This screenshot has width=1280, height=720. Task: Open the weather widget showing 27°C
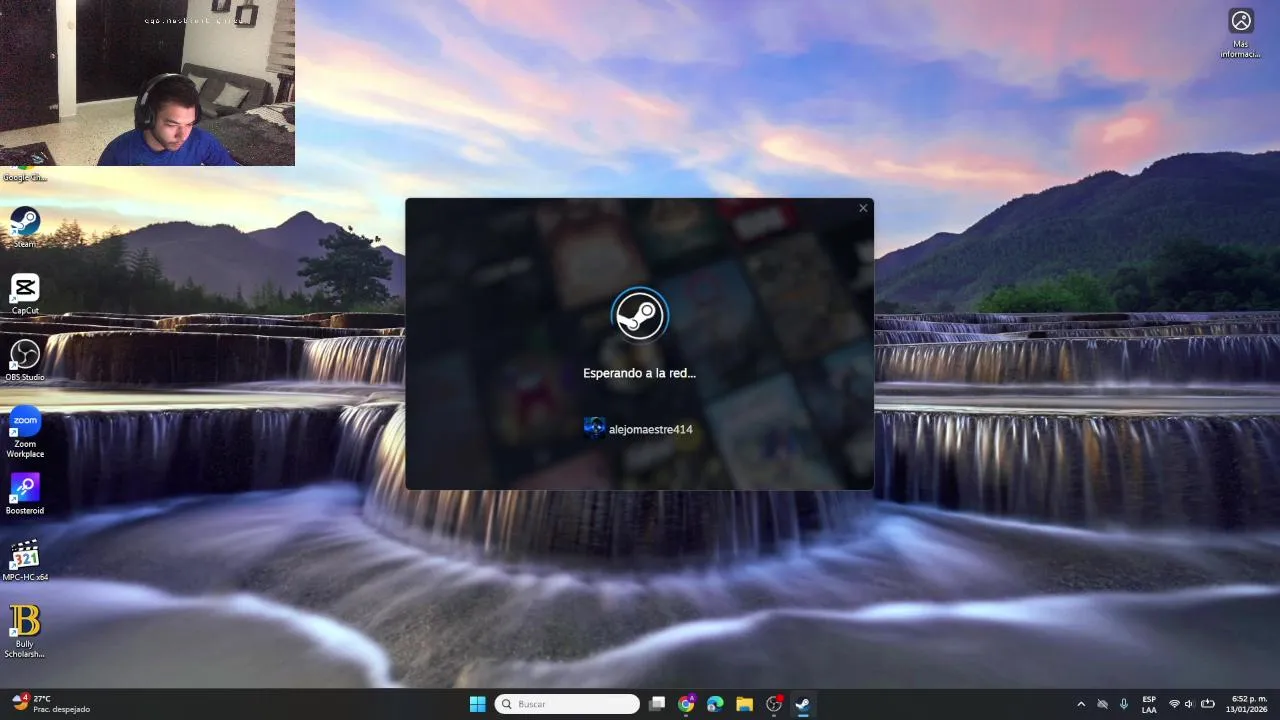(50, 704)
